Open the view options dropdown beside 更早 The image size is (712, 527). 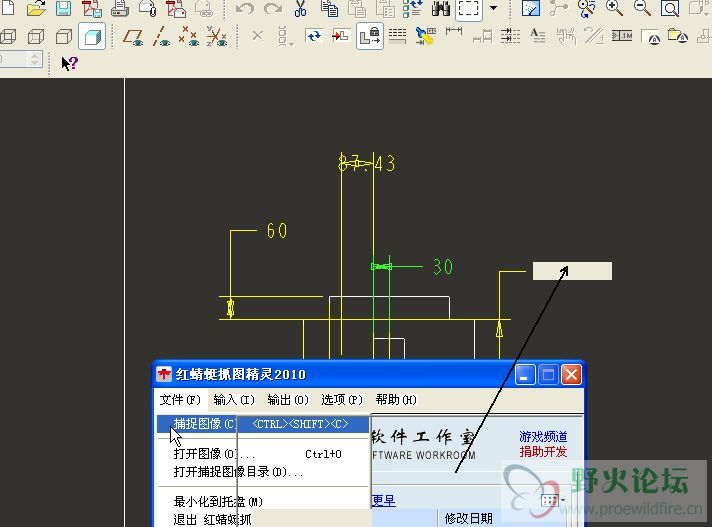coord(553,500)
